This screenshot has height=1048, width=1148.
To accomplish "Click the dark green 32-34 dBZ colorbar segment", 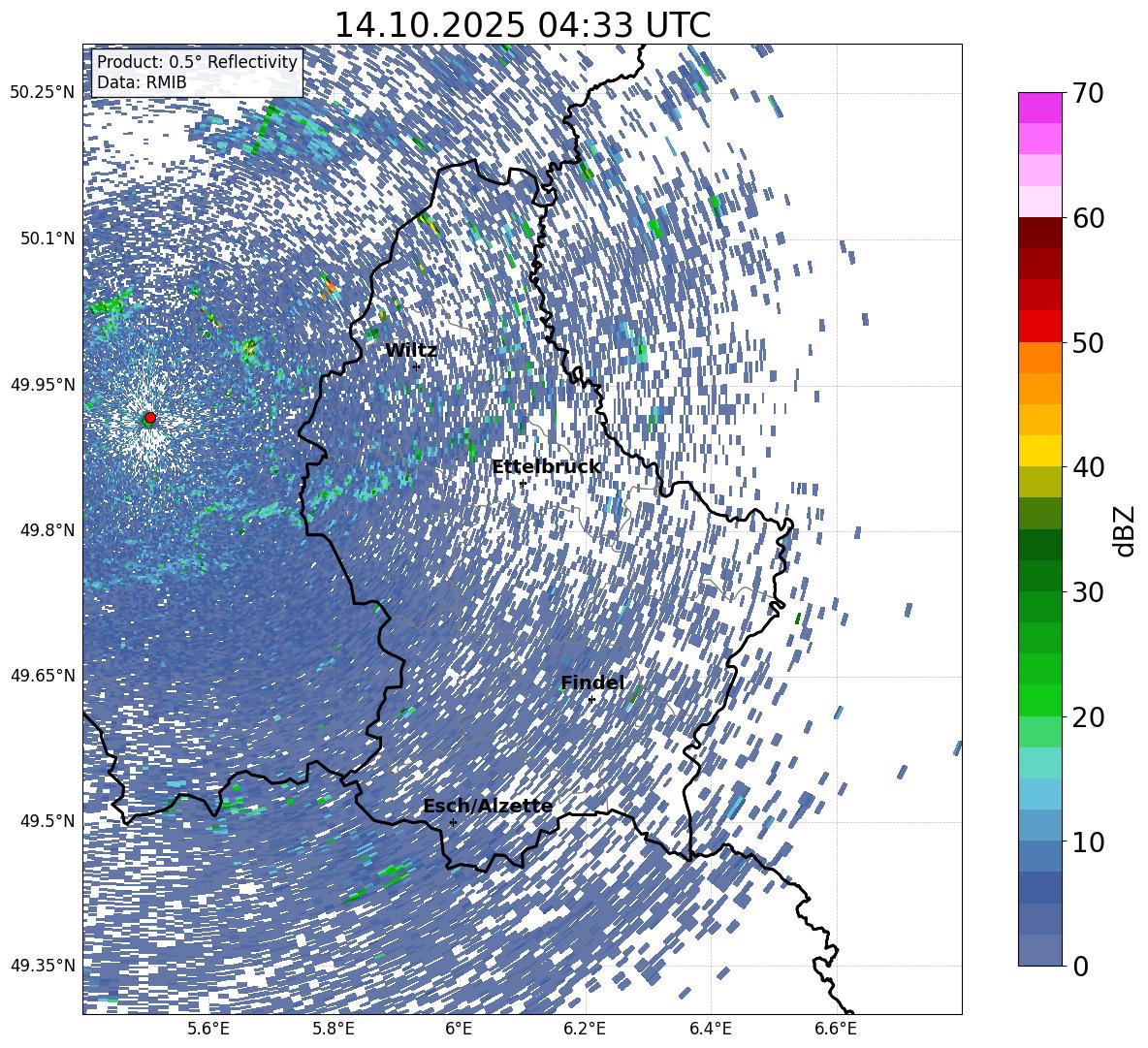I will click(x=1039, y=545).
